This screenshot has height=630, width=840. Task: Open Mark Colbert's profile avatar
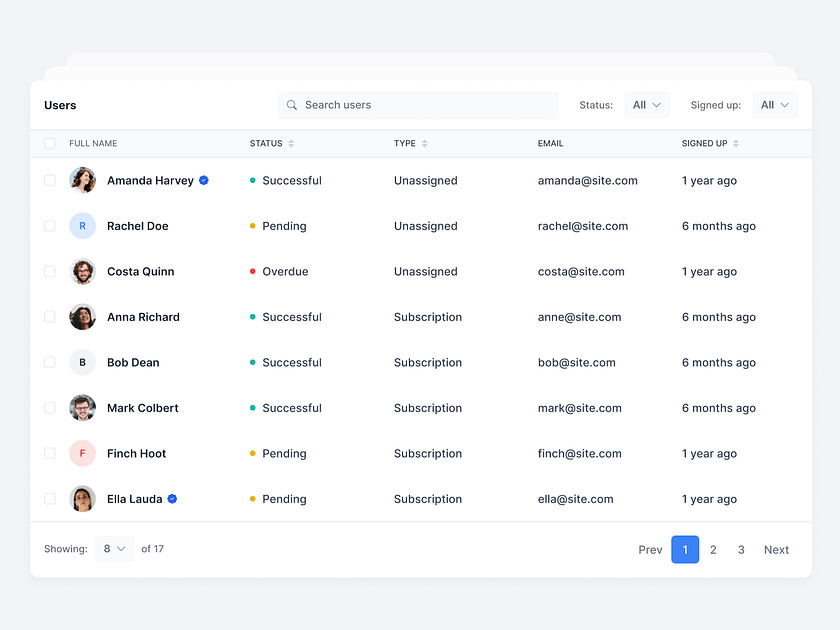tap(82, 408)
